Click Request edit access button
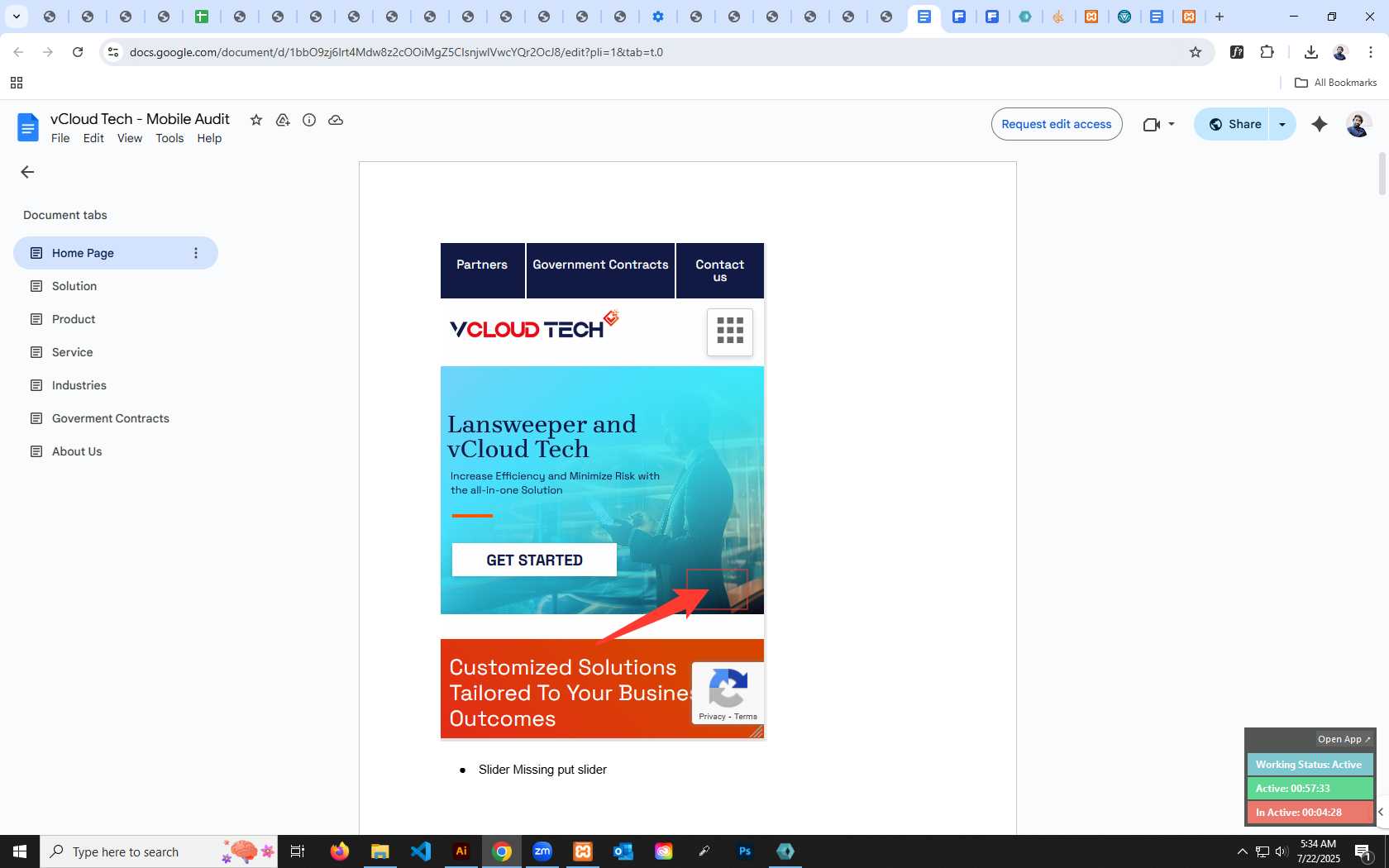The image size is (1389, 868). click(x=1057, y=124)
